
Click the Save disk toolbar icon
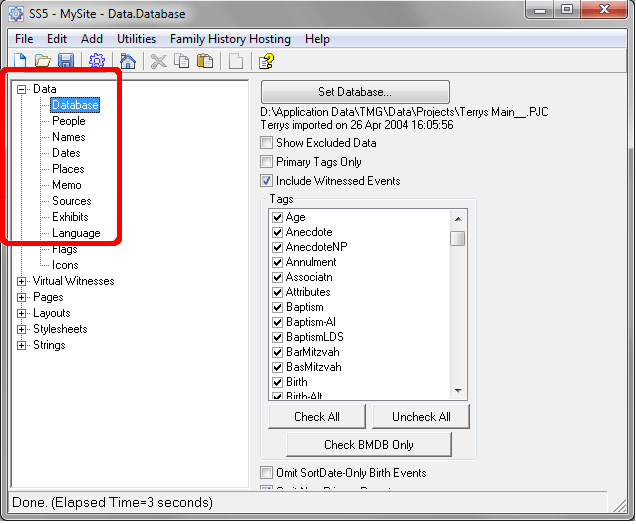pos(65,61)
